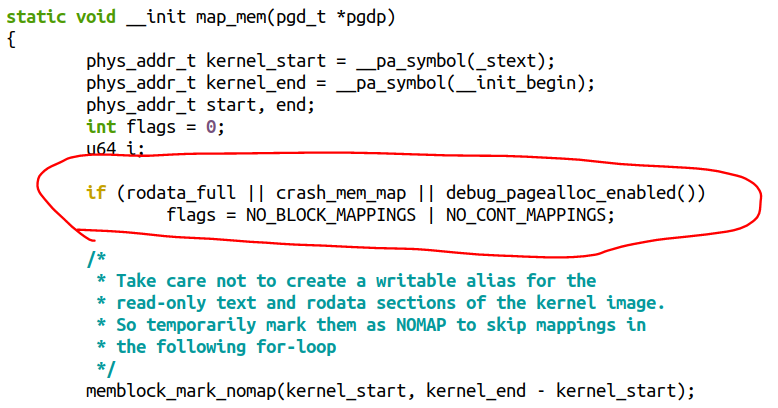Click the numeric literal 0
Viewport: 778px width, 408px height.
click(x=211, y=127)
